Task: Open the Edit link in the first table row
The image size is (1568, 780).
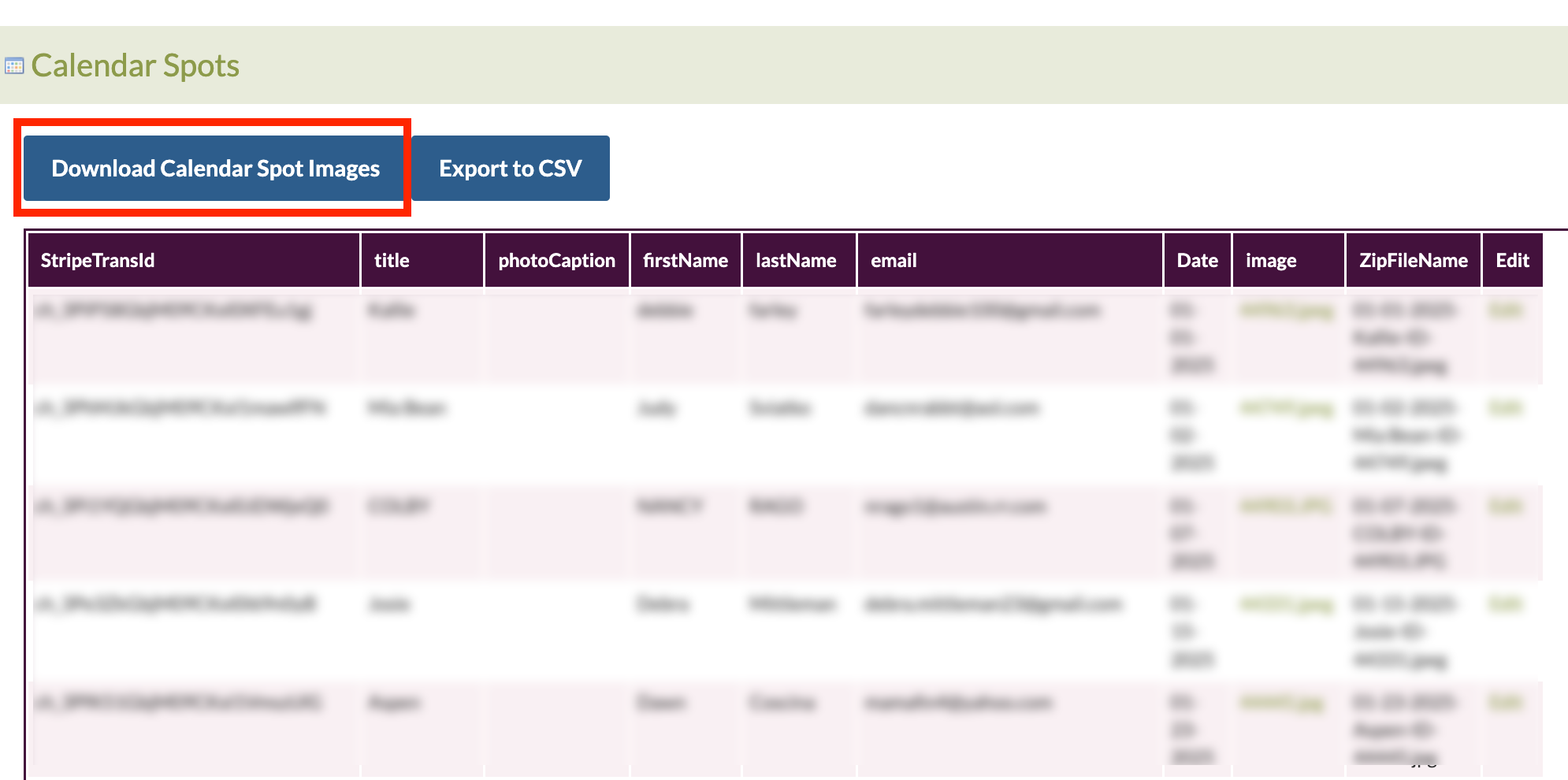Action: click(x=1505, y=311)
